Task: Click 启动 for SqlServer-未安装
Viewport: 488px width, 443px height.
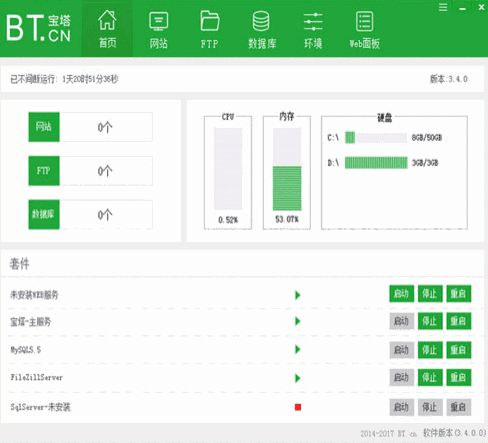Action: pyautogui.click(x=401, y=407)
